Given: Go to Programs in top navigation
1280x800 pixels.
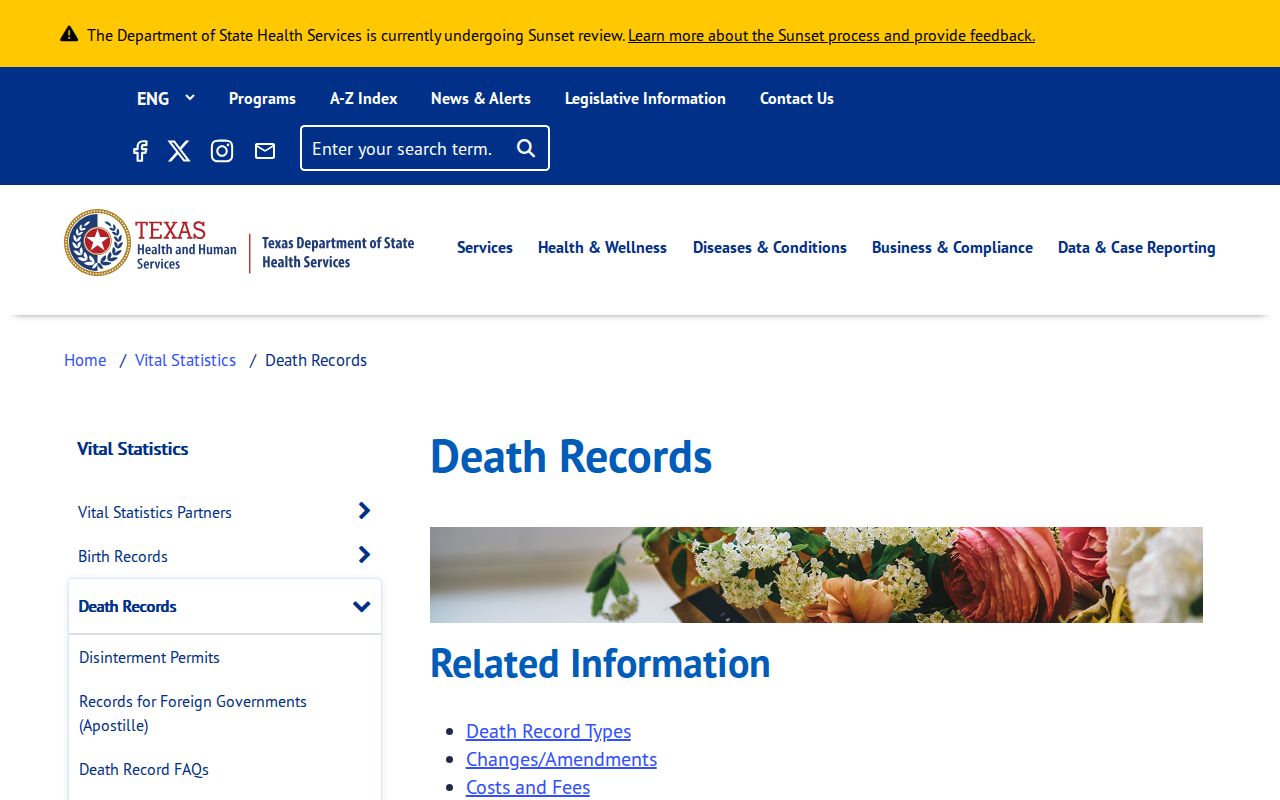Looking at the screenshot, I should point(262,98).
